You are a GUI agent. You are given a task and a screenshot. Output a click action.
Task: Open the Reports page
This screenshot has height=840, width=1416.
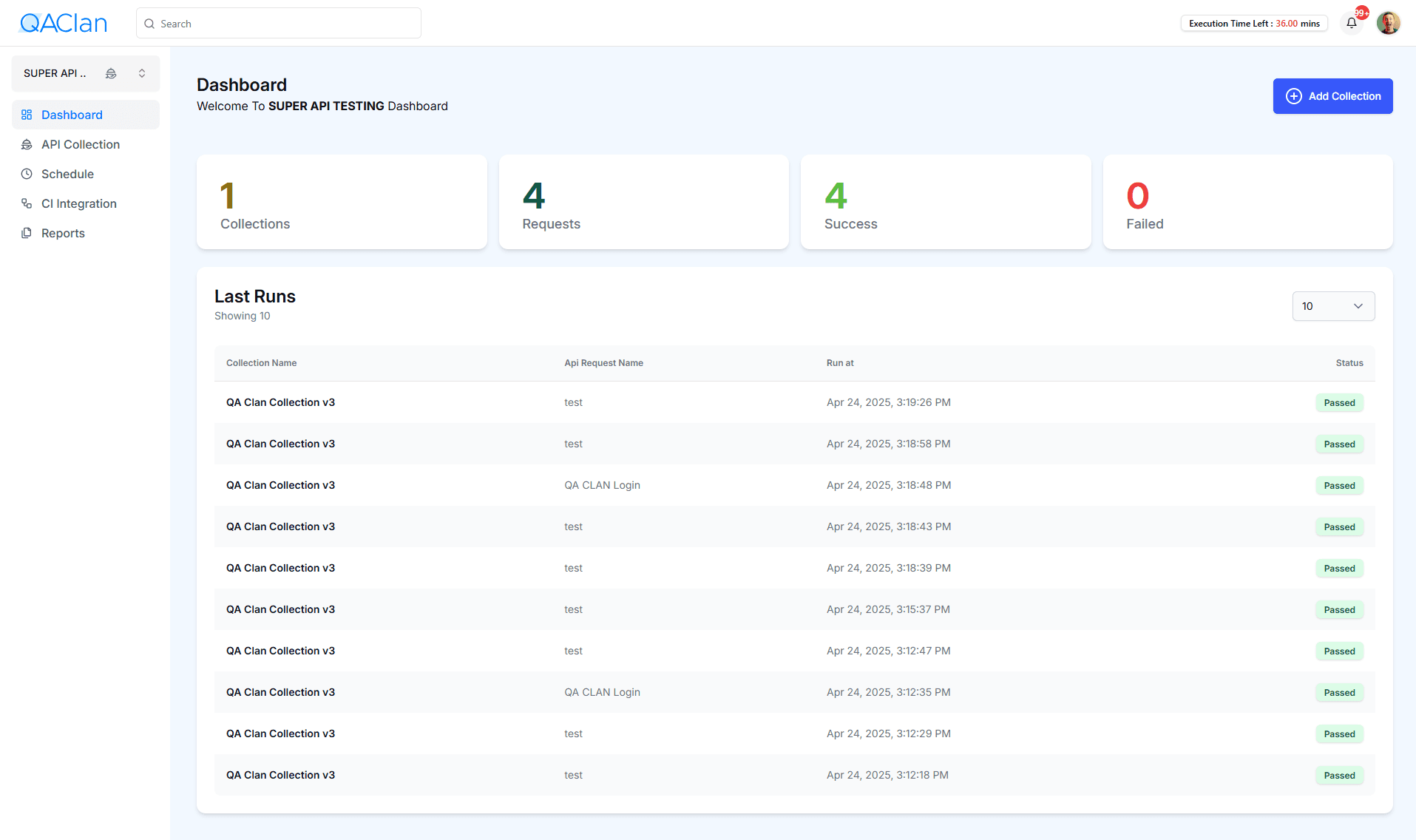tap(86, 233)
